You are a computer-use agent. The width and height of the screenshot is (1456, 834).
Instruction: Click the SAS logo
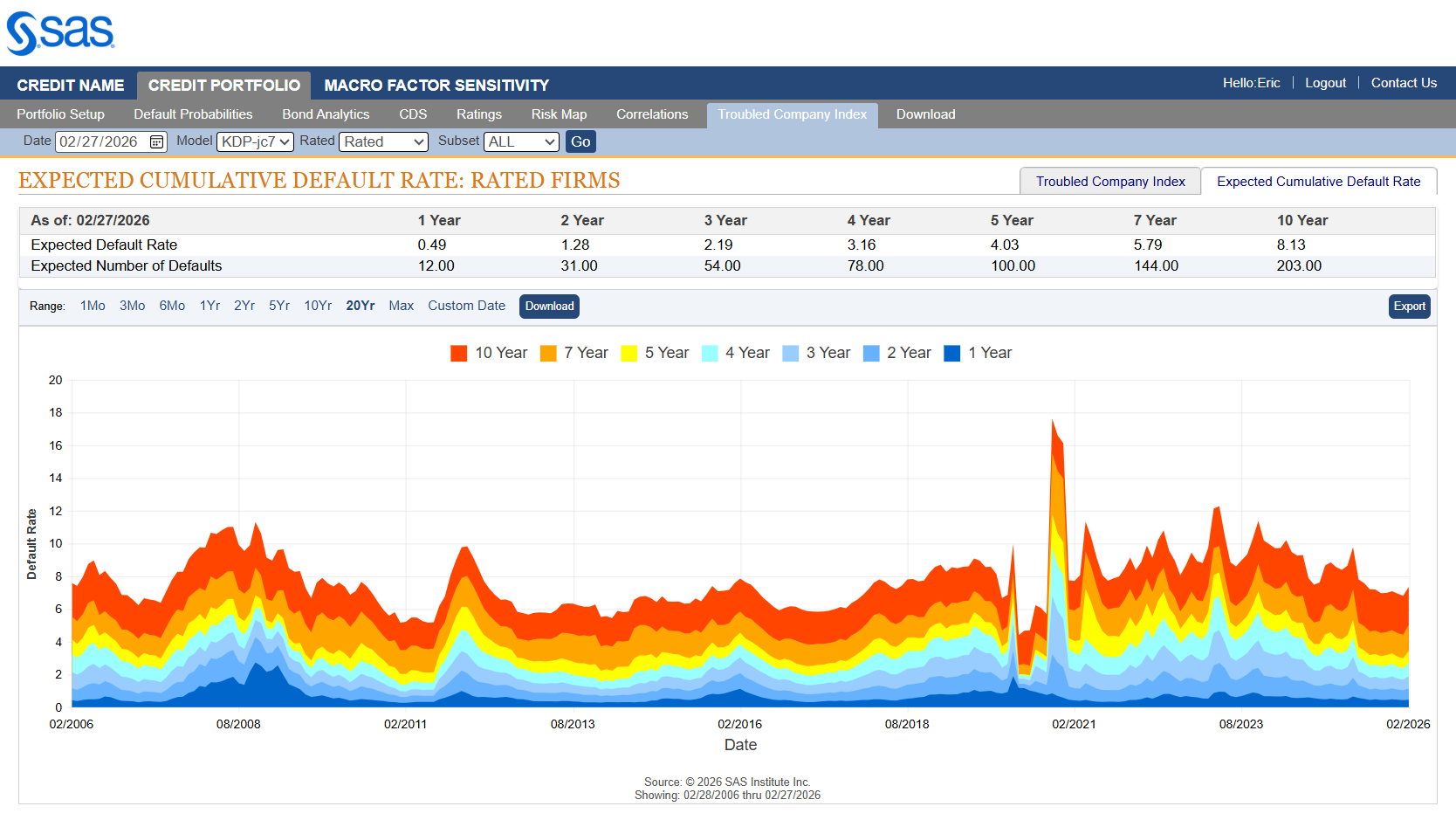click(x=60, y=33)
